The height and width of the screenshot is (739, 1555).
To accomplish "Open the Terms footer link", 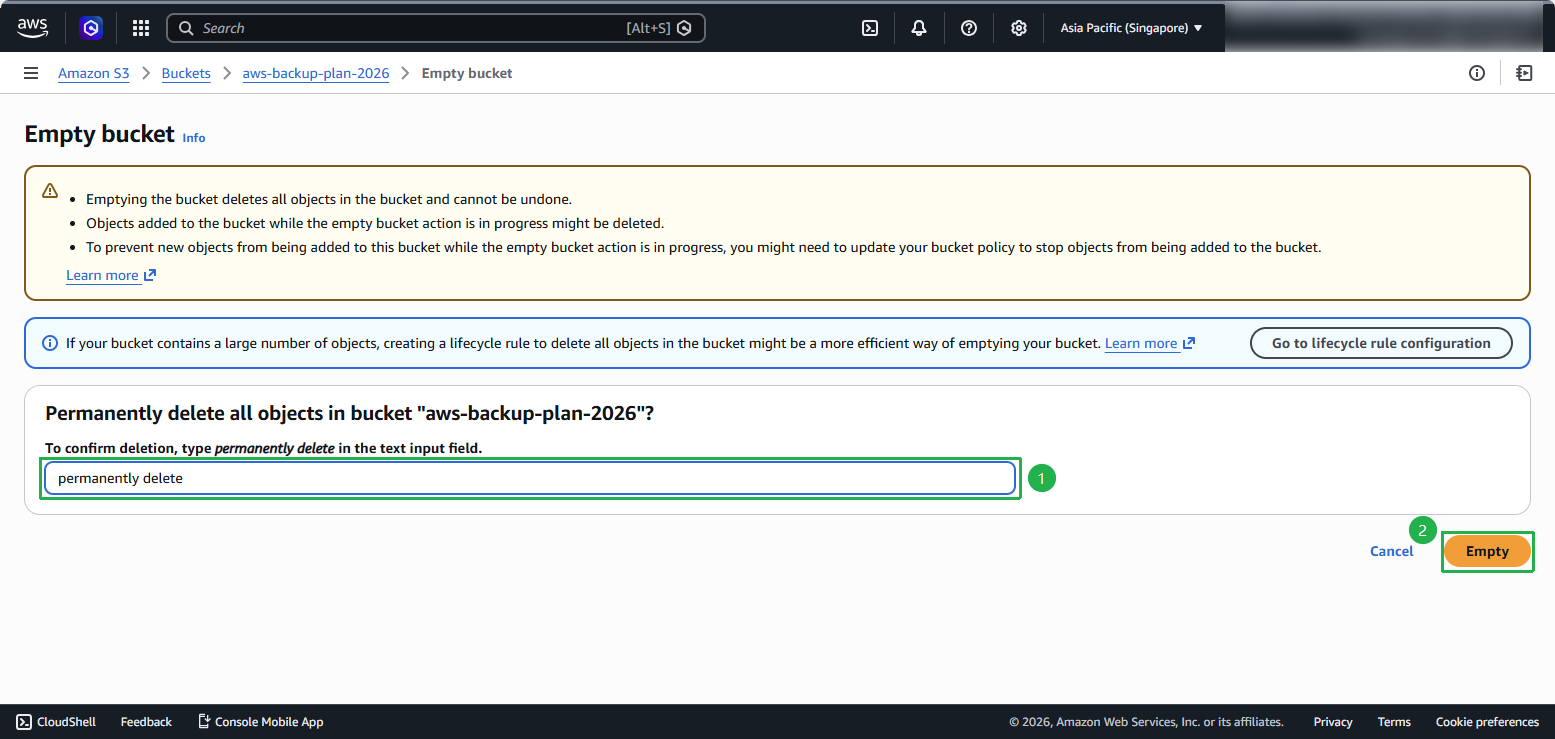I will [x=1394, y=722].
